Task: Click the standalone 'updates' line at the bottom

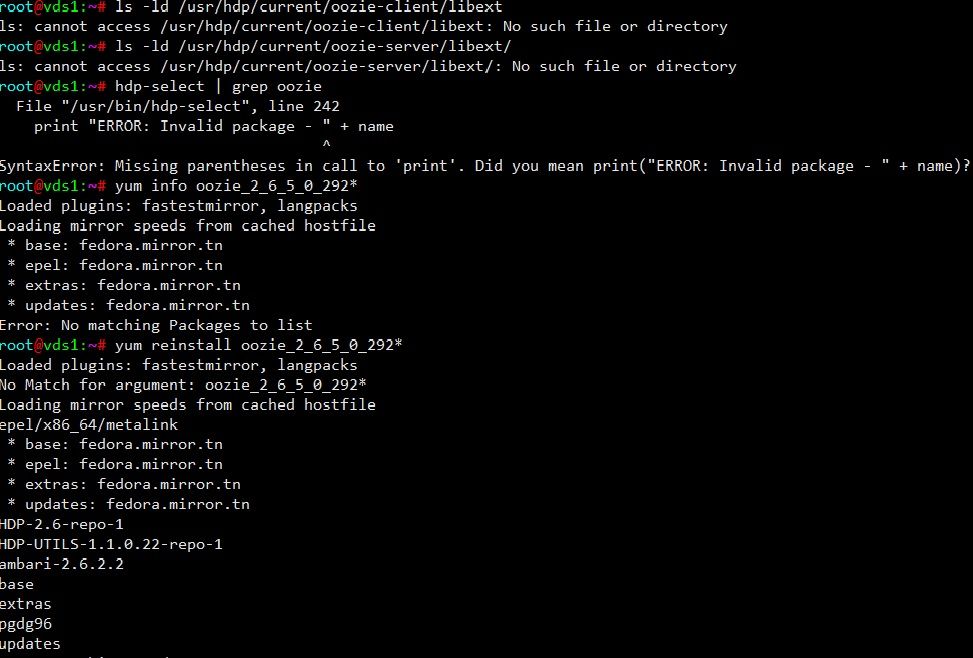Action: (x=30, y=644)
